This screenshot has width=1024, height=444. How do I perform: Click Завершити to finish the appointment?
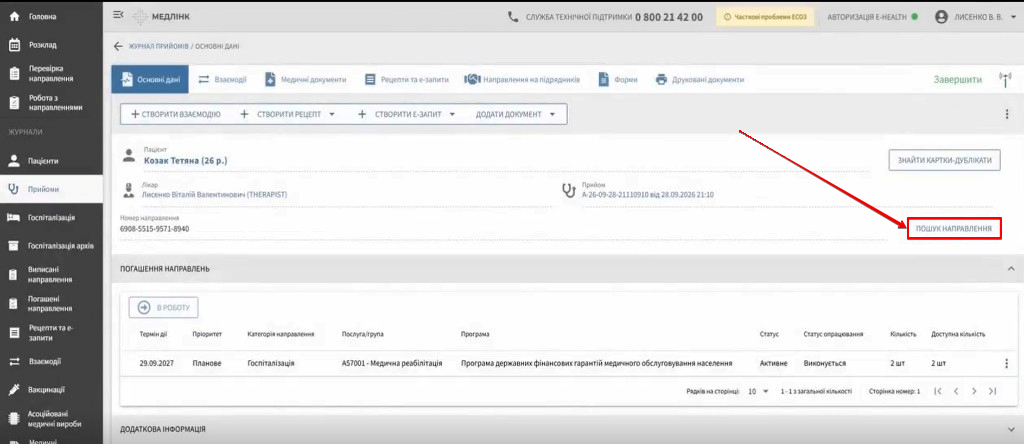[x=957, y=80]
